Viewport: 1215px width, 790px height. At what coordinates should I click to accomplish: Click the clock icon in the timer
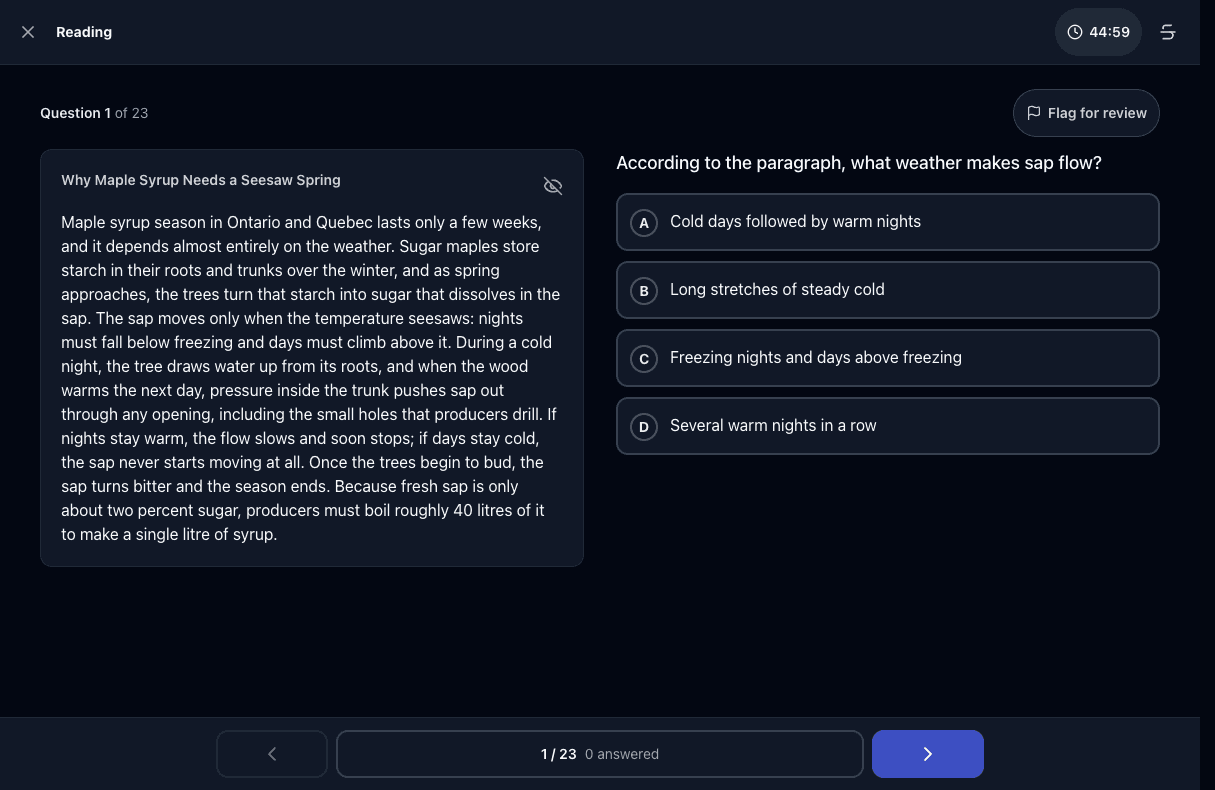tap(1075, 32)
